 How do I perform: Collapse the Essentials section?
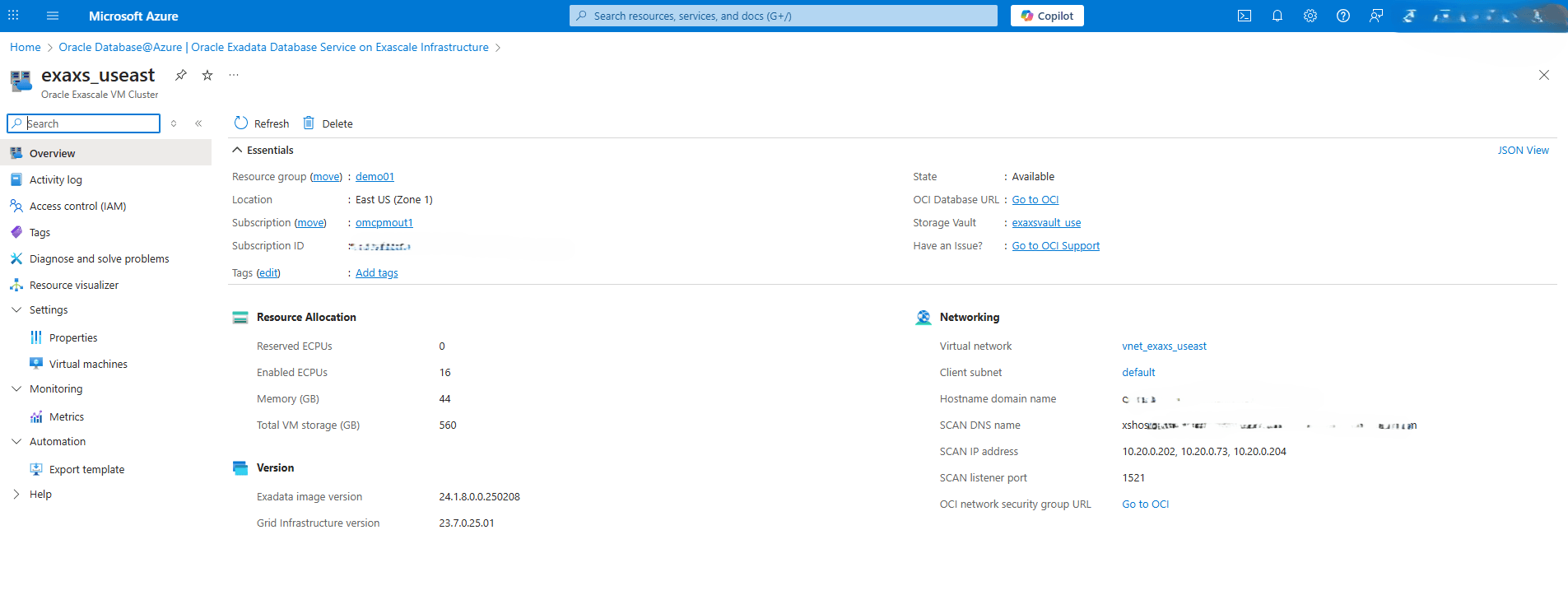[x=263, y=150]
